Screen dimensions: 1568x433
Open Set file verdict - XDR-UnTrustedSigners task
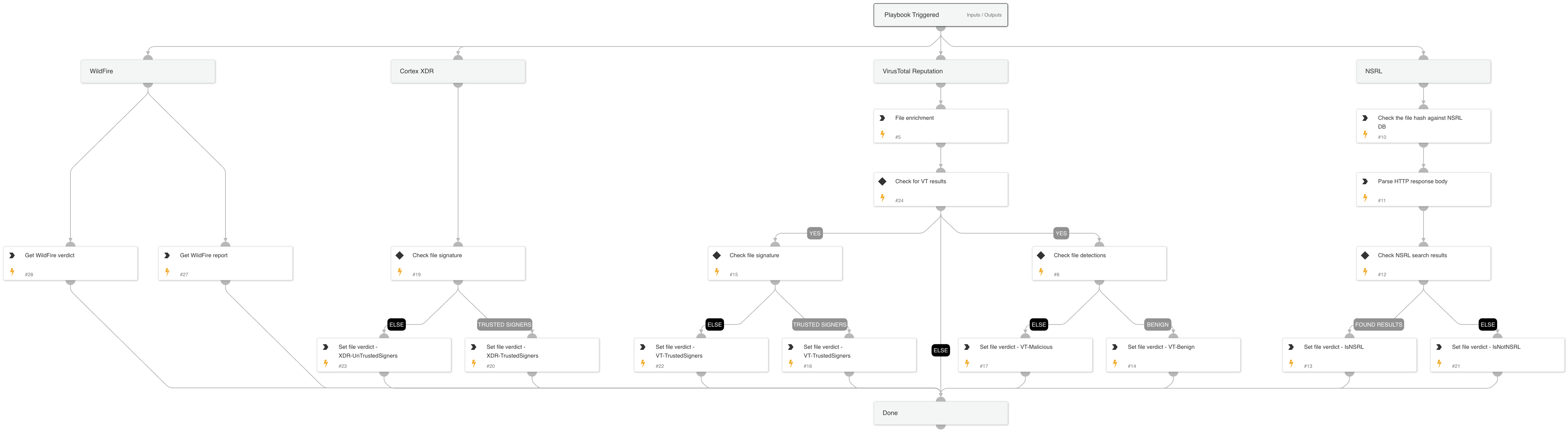384,355
